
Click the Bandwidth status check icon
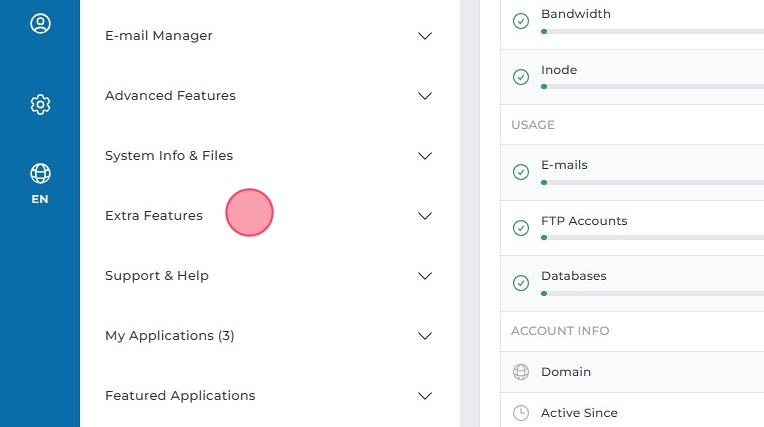coord(521,21)
